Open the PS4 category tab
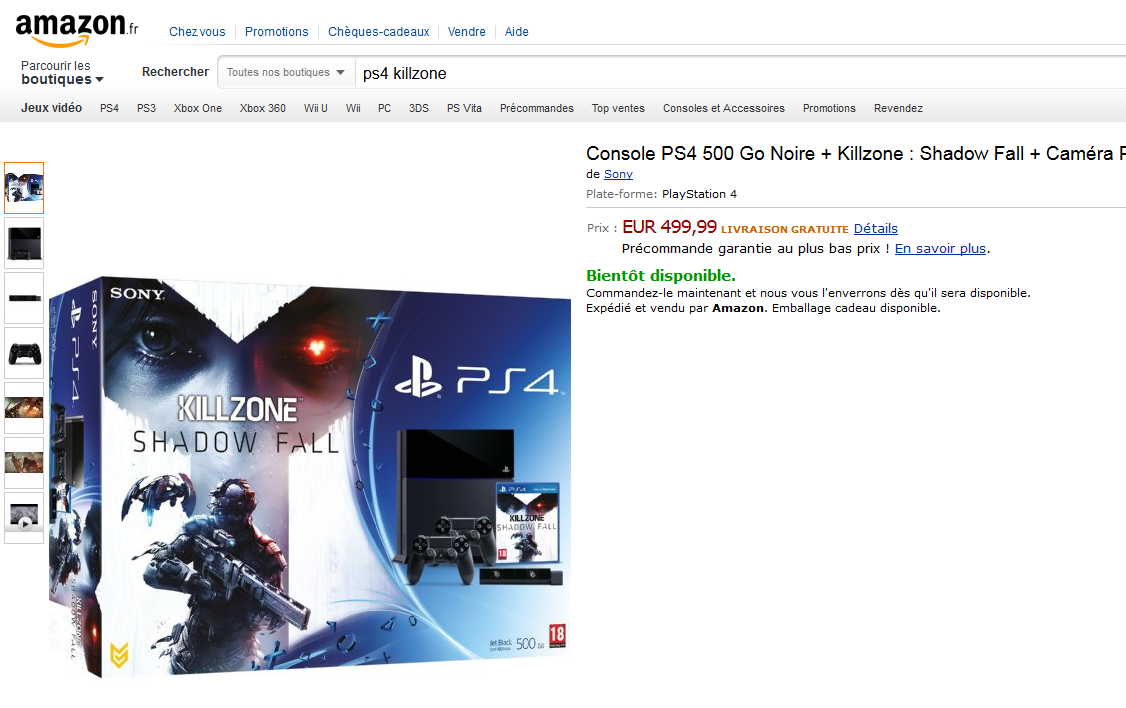Viewport: 1126px width, 708px height. [109, 108]
